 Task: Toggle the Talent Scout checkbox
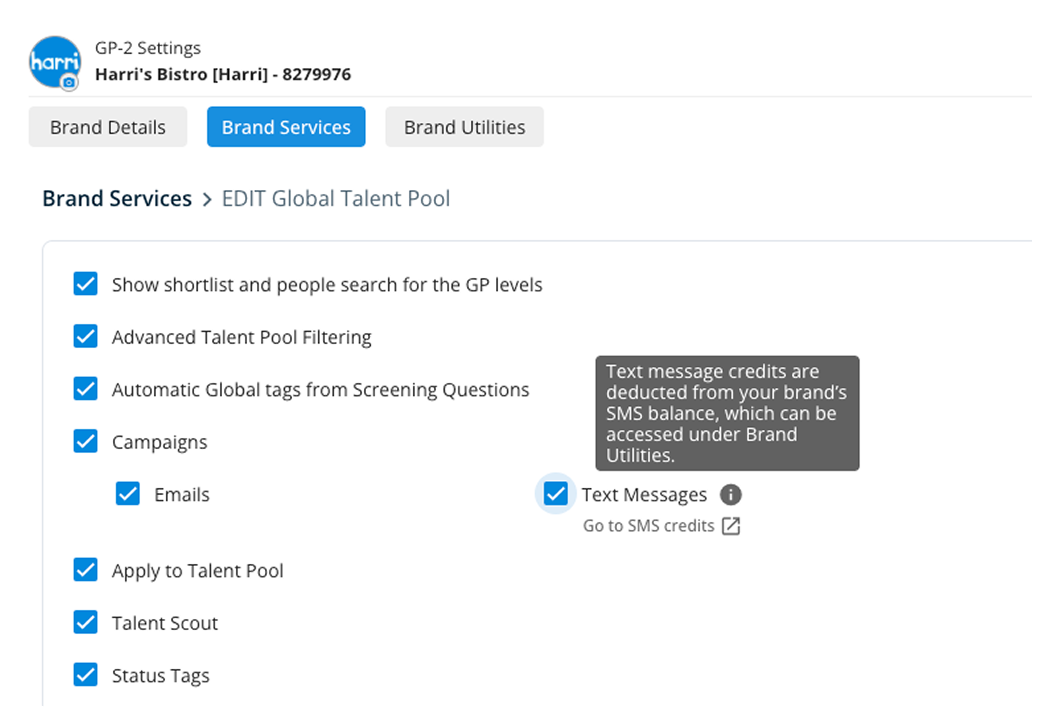pos(86,623)
